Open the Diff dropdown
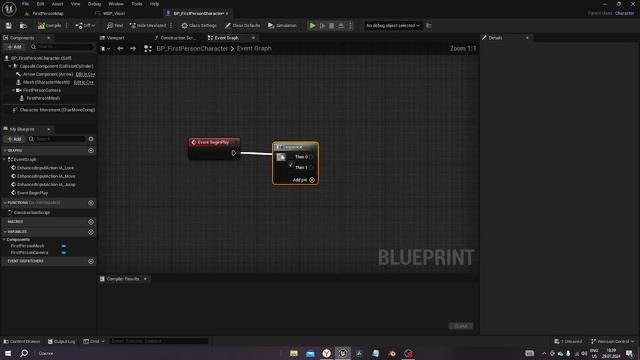Viewport: 640px width, 360px height. [x=85, y=25]
